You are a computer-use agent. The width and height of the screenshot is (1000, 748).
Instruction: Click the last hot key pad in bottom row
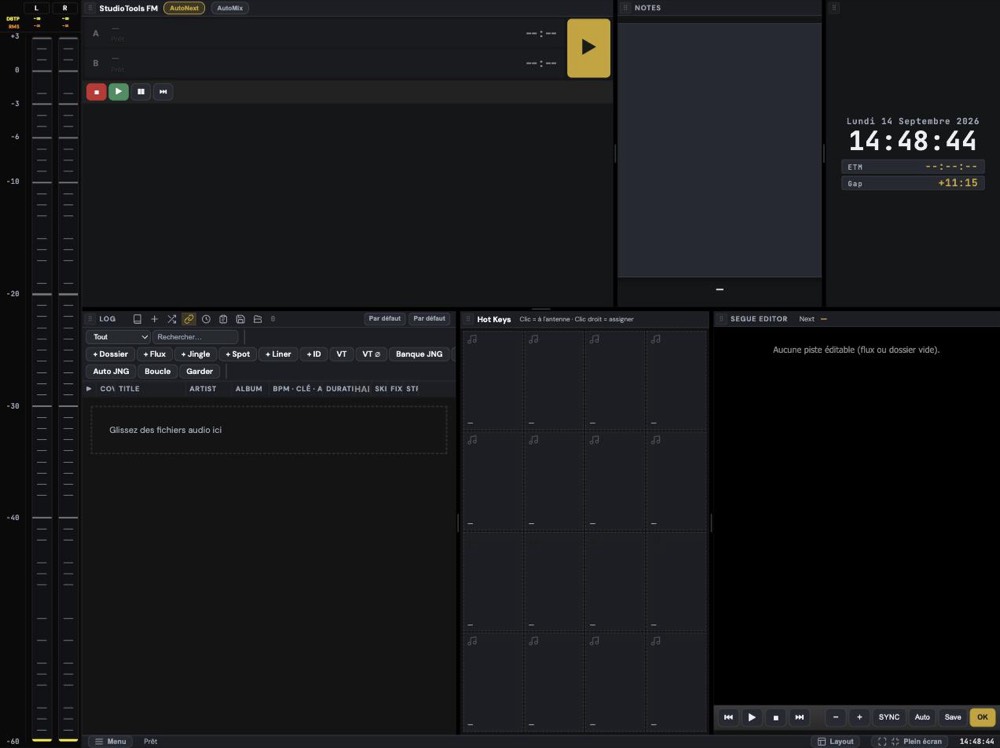pos(677,682)
